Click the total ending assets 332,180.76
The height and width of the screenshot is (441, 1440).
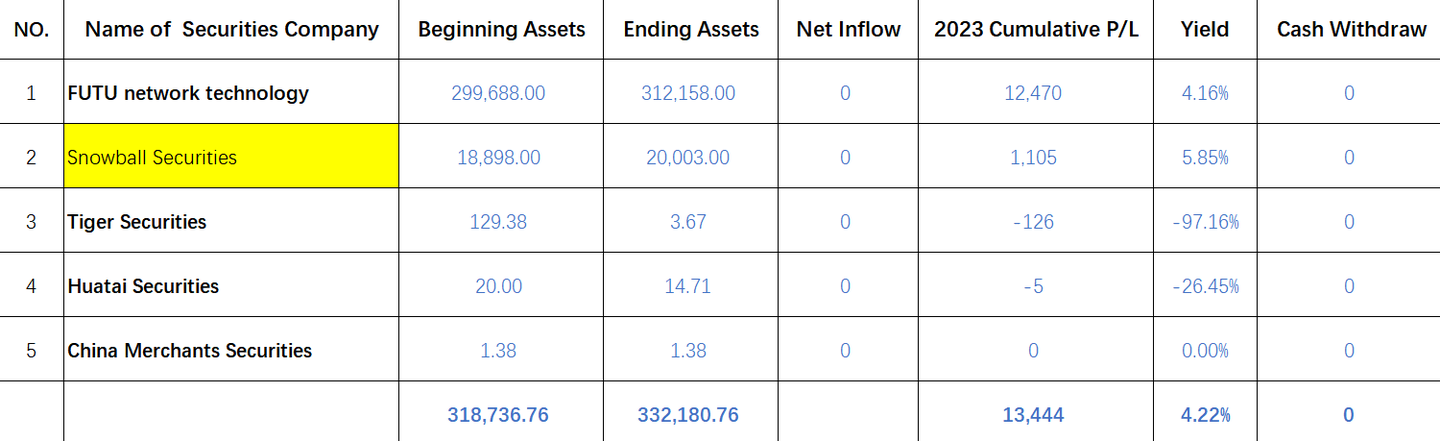tap(688, 414)
